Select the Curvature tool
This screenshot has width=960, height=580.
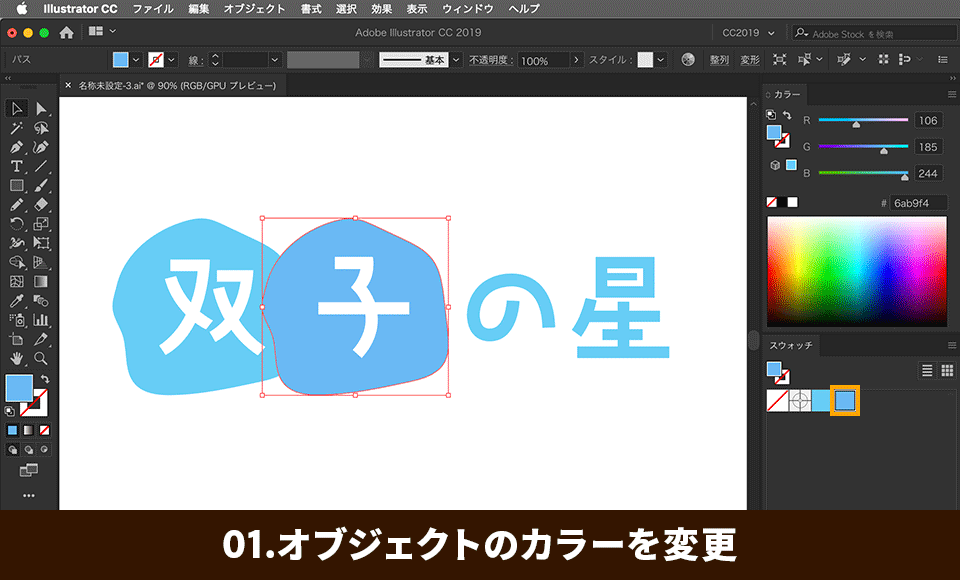41,147
